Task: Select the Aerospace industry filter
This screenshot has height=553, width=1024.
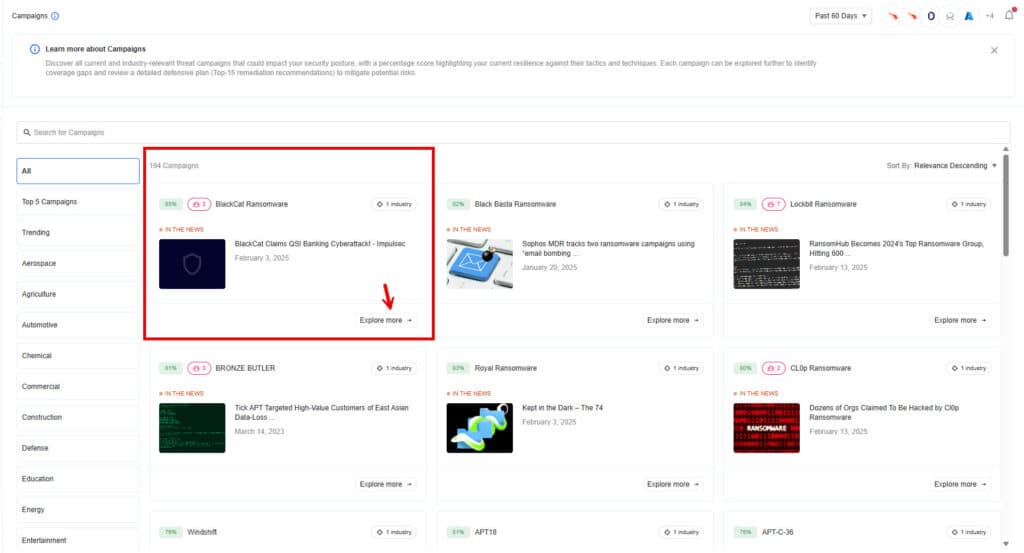Action: coord(78,263)
